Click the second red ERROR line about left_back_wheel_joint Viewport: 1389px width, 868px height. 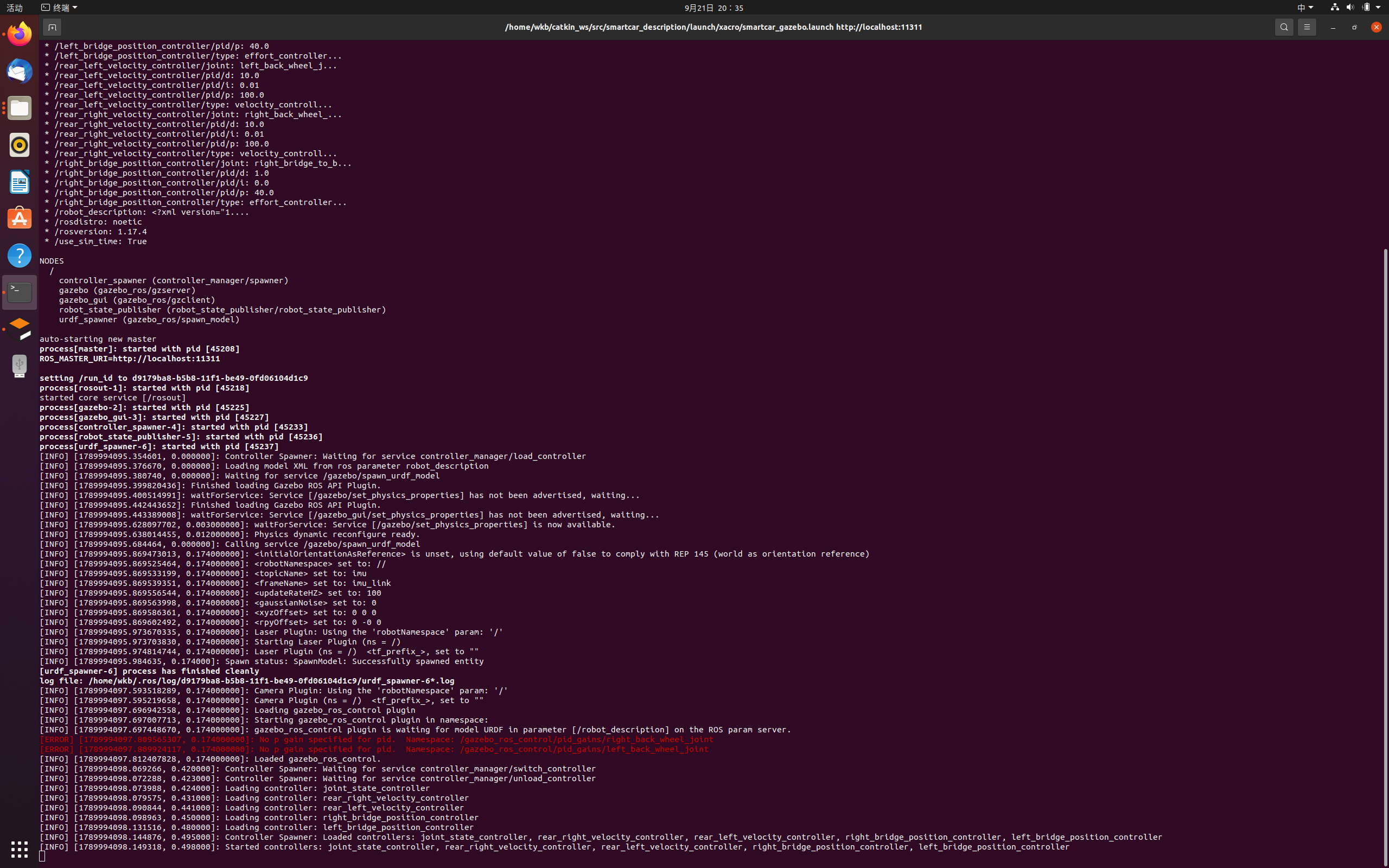(x=374, y=749)
